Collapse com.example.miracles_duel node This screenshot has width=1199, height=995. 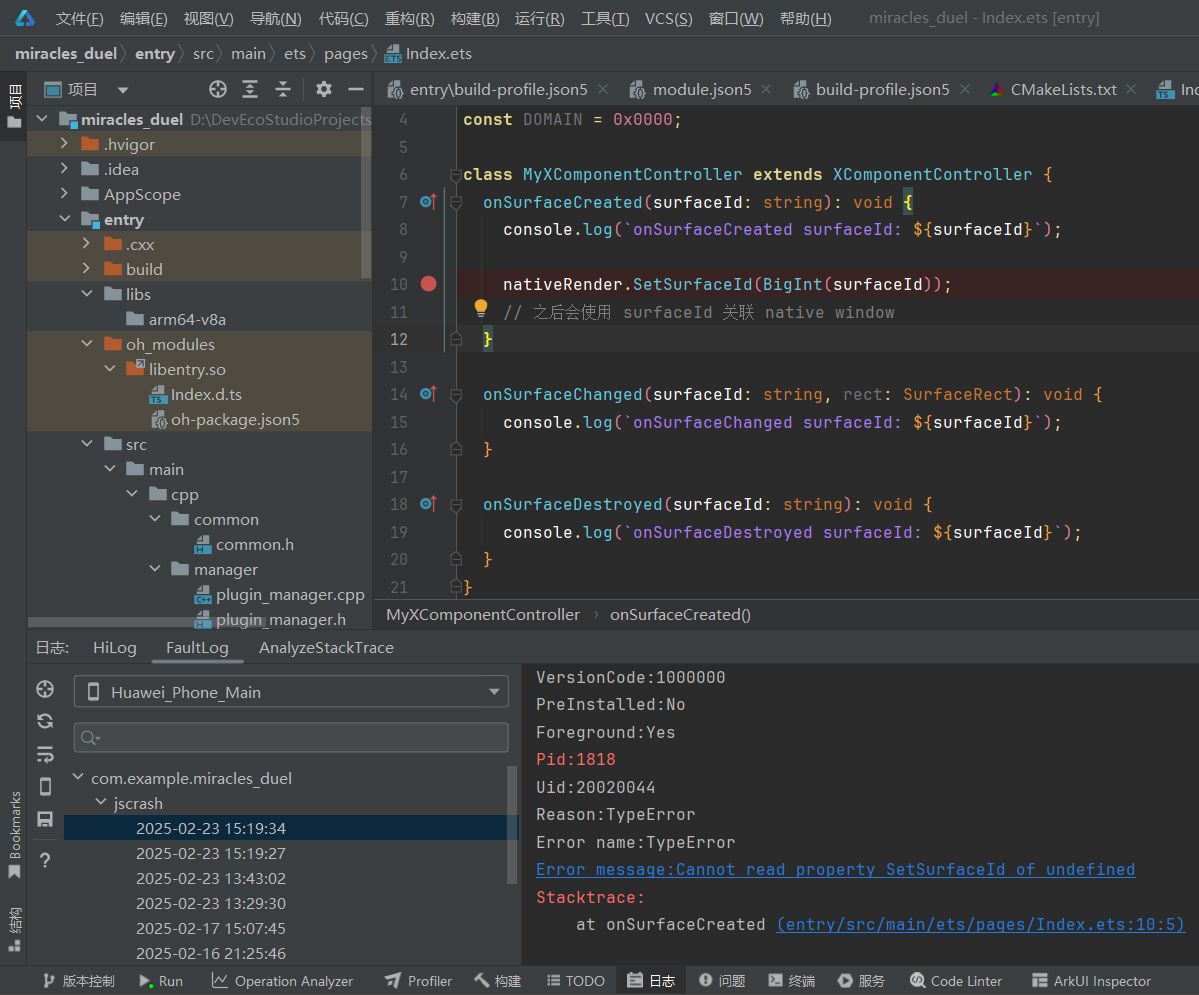tap(78, 778)
